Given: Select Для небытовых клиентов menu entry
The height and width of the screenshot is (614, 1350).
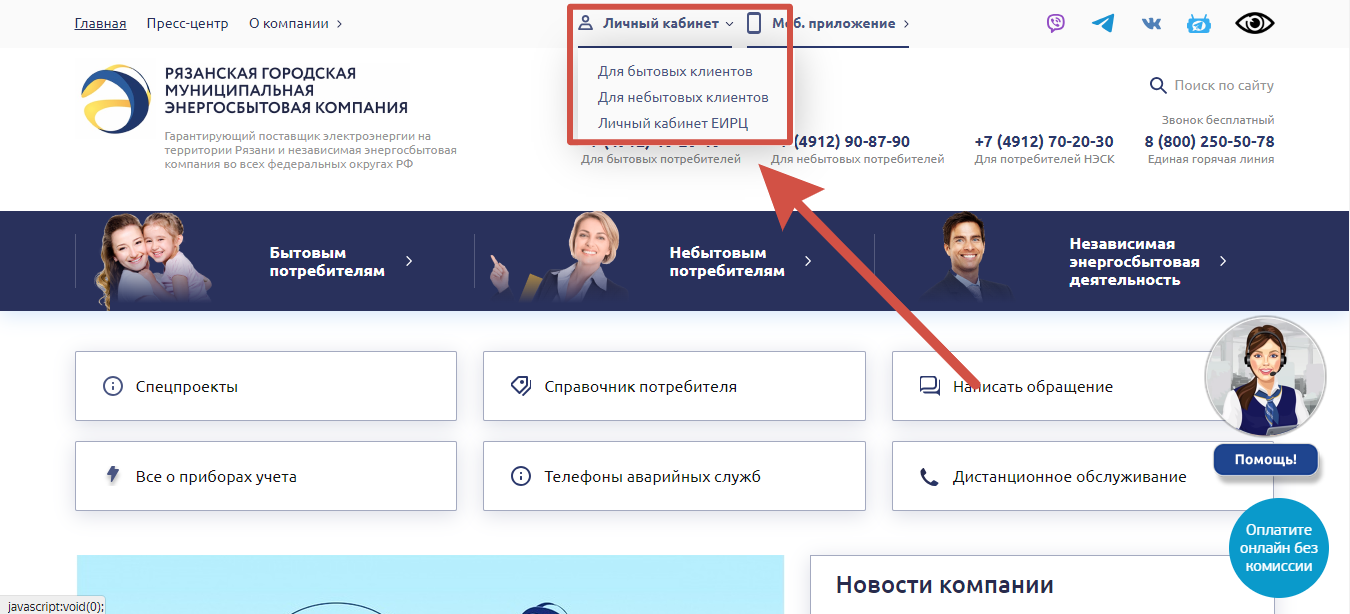Looking at the screenshot, I should coord(683,97).
